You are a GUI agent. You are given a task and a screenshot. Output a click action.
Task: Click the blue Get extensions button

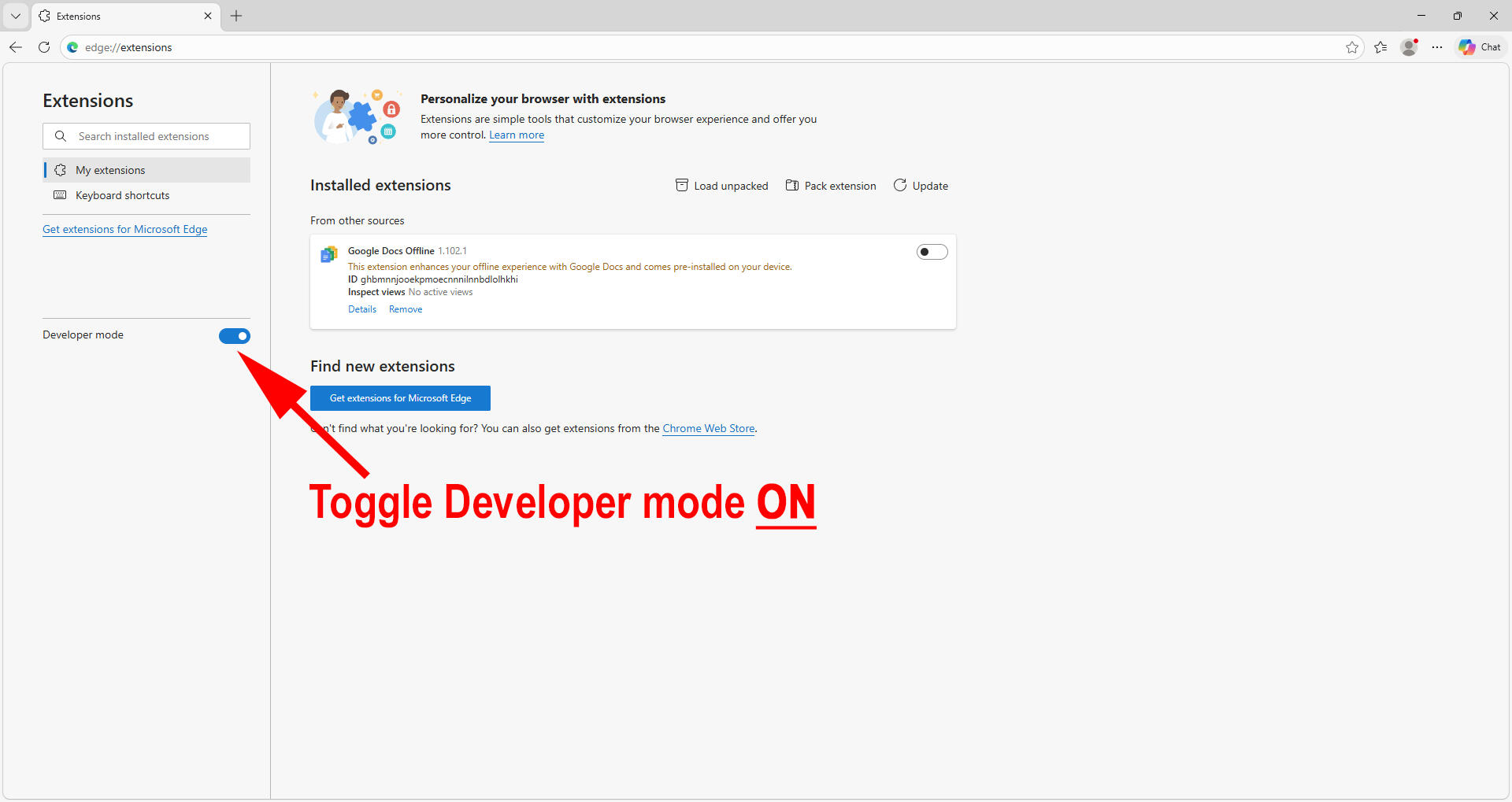[400, 398]
